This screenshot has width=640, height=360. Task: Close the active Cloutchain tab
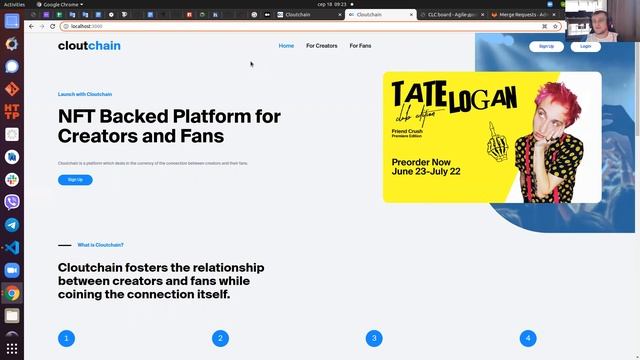tap(411, 15)
